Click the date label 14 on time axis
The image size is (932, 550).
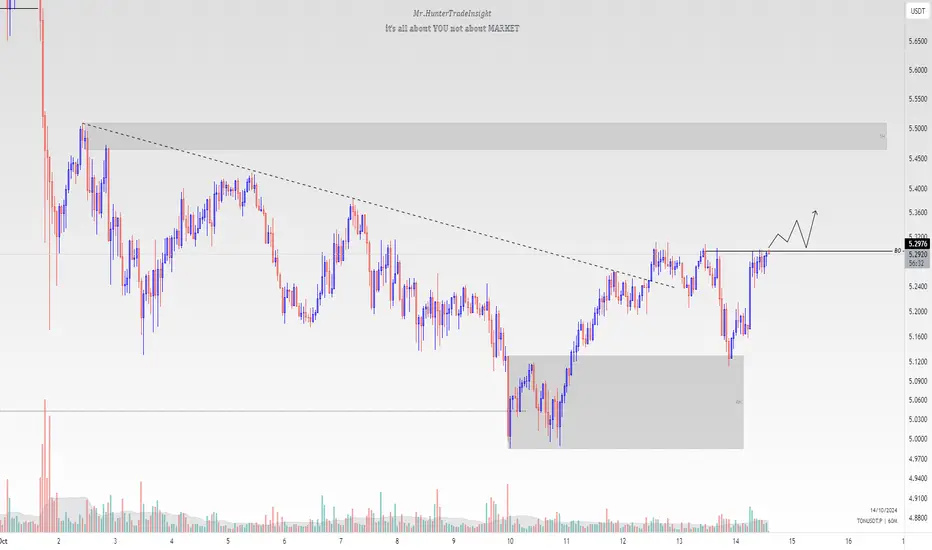[735, 541]
